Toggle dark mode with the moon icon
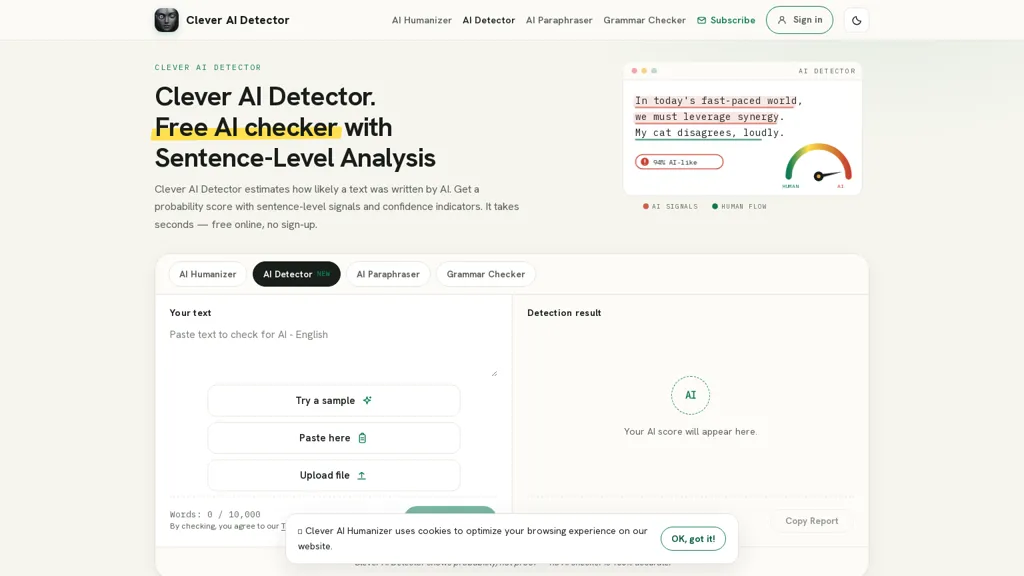Image resolution: width=1024 pixels, height=576 pixels. 856,20
